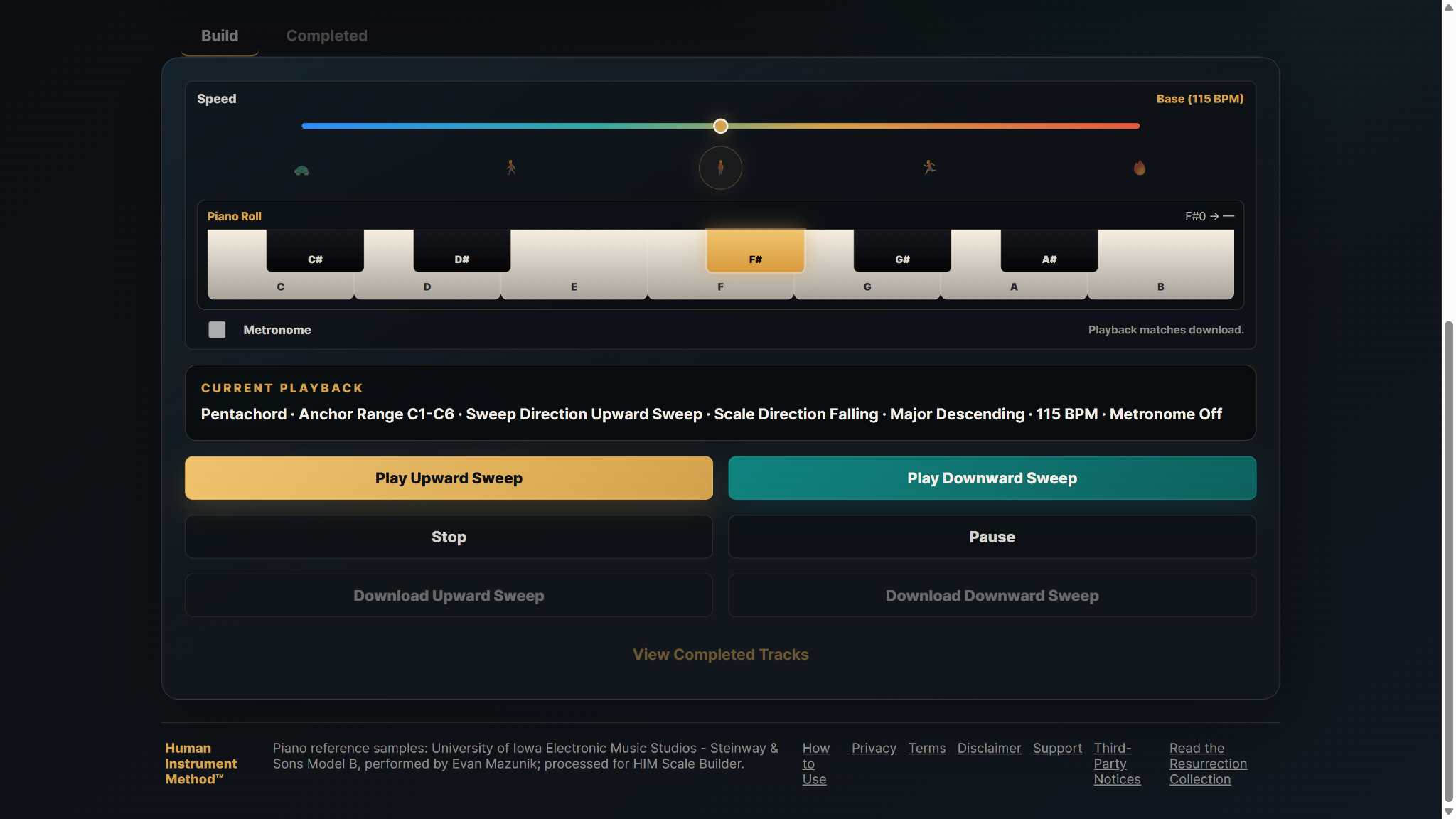The width and height of the screenshot is (1456, 819).
Task: Click Play Upward Sweep button
Action: [x=449, y=478]
